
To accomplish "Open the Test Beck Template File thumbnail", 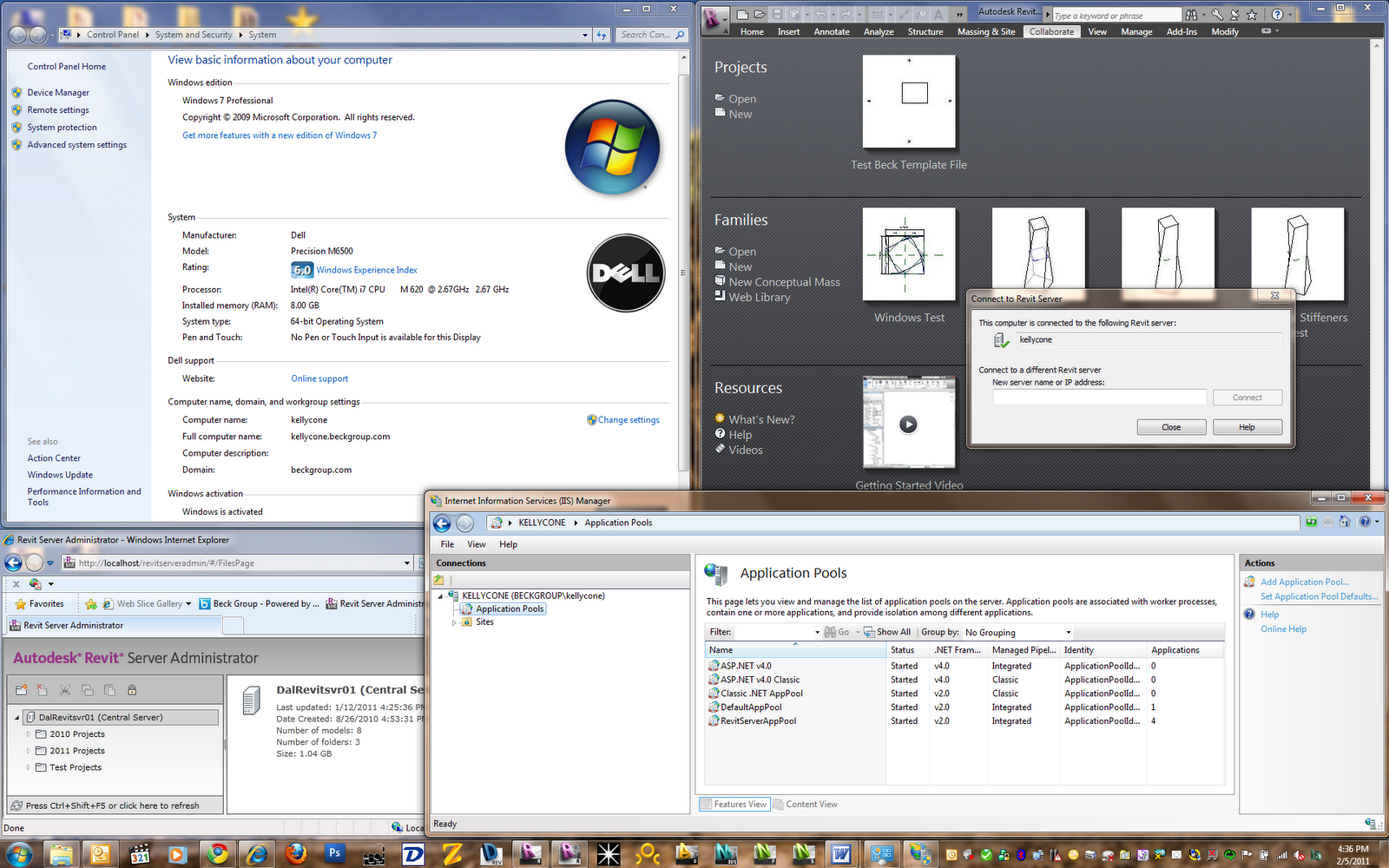I will tap(909, 102).
